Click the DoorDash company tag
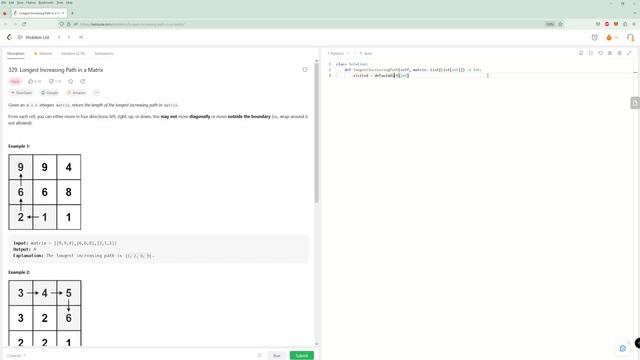Screen dimensions: 640x360 [x=21, y=93]
